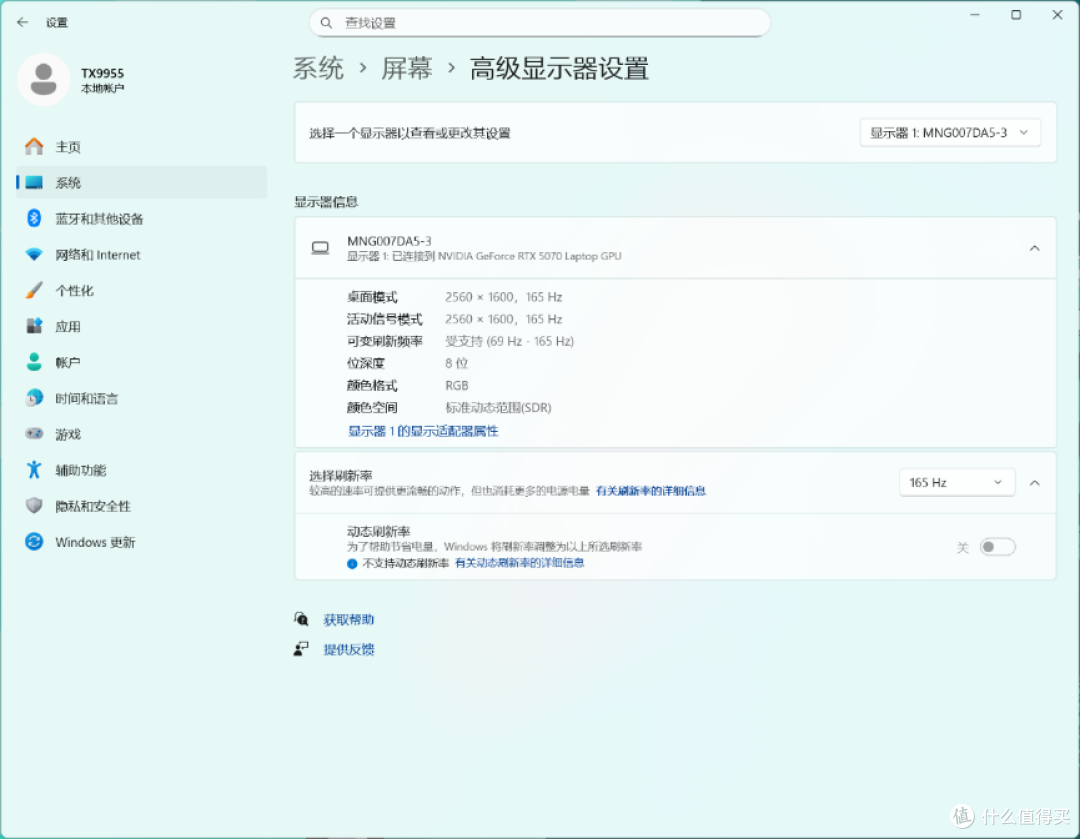
Task: Open the TX9955 account avatar
Action: [43, 80]
